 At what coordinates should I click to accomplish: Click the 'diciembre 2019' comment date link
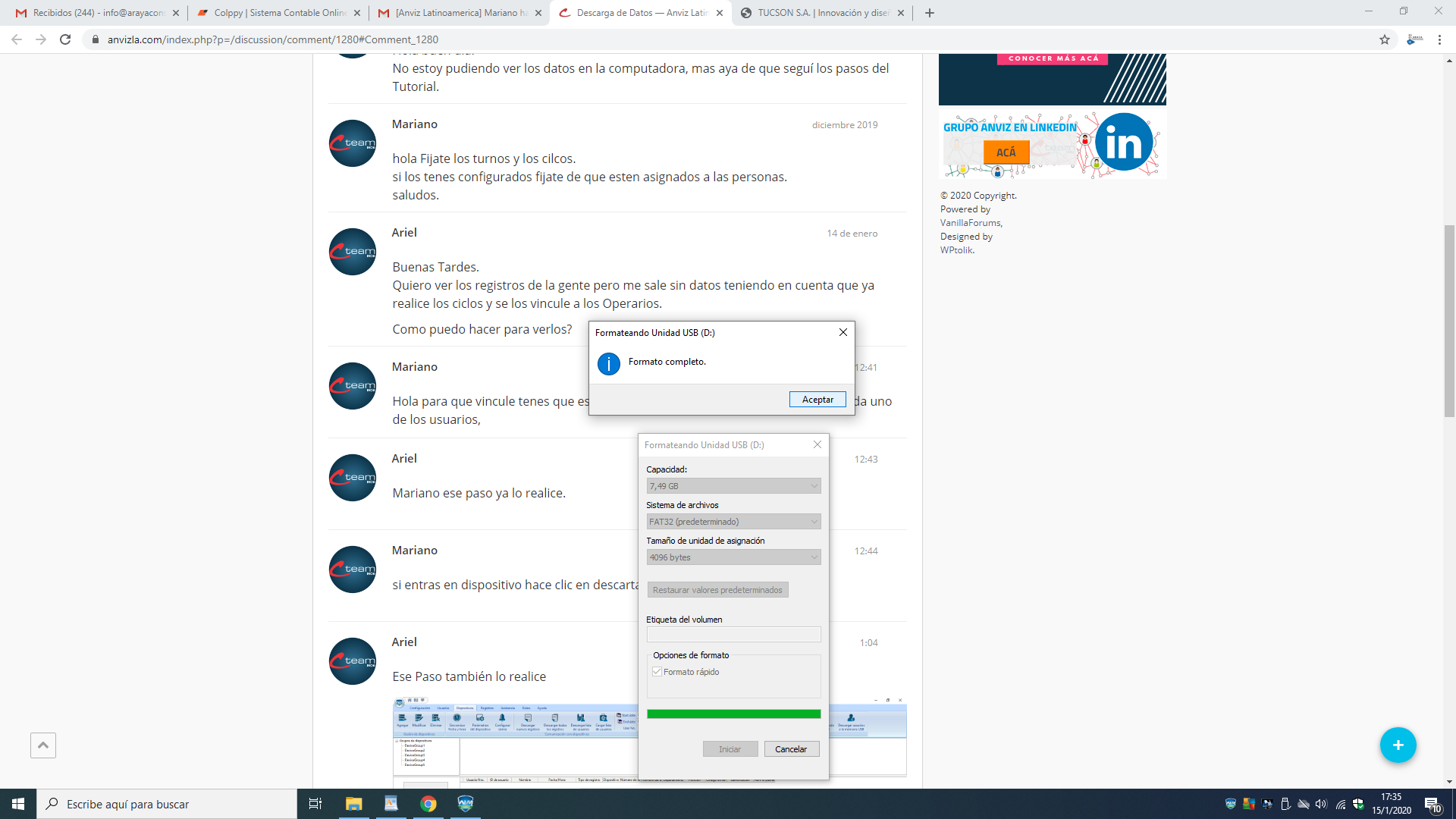point(845,125)
